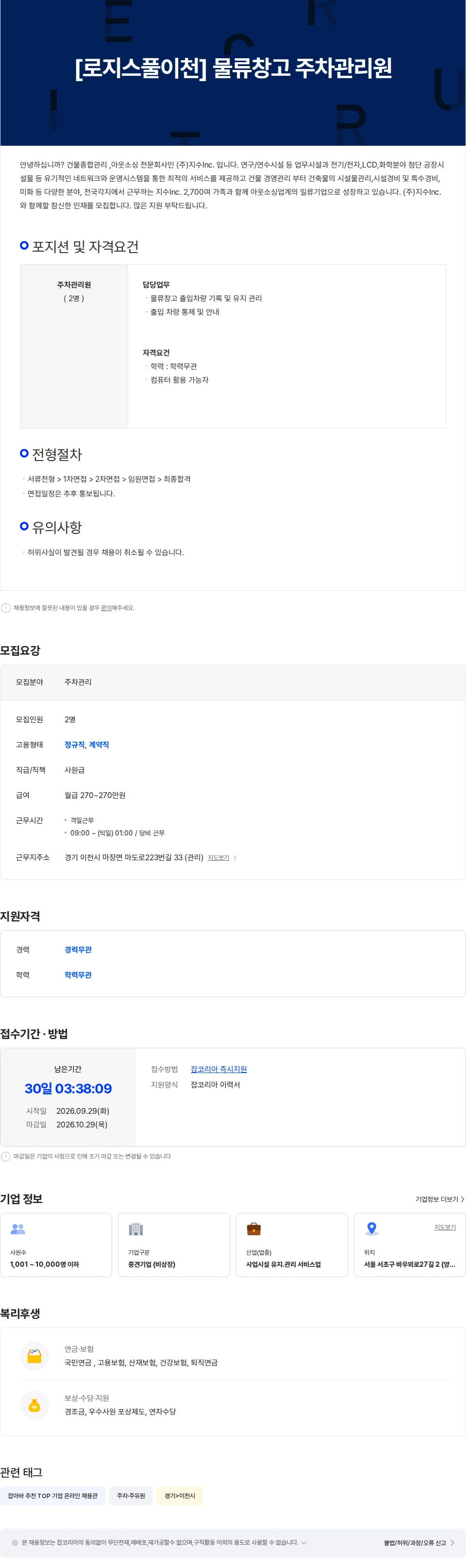466x1568 pixels.
Task: Click chevron next to 기업정보 더보기
Action: 462,1198
